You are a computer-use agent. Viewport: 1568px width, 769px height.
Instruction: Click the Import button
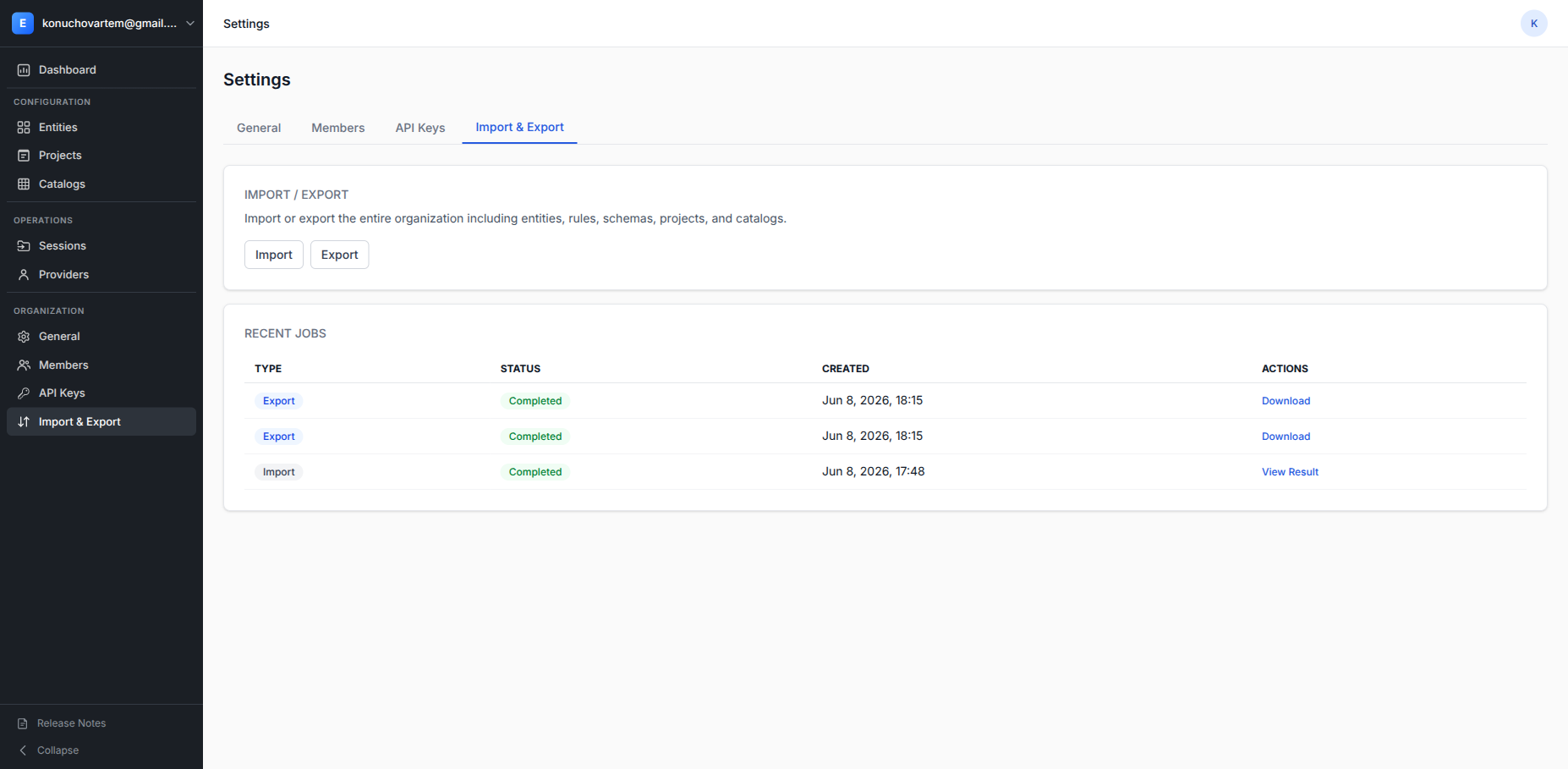click(274, 255)
